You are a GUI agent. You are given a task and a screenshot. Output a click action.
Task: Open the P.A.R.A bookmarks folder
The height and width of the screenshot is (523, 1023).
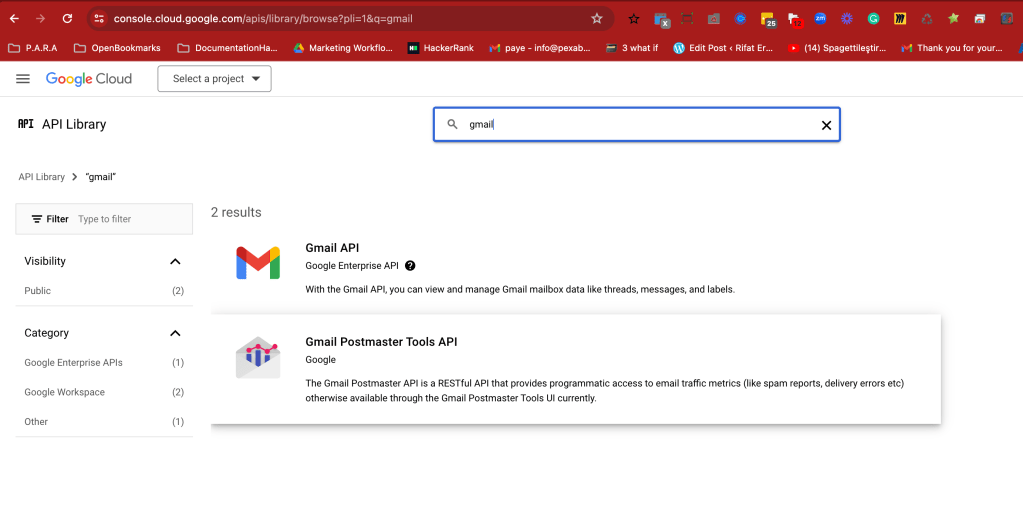tap(33, 48)
